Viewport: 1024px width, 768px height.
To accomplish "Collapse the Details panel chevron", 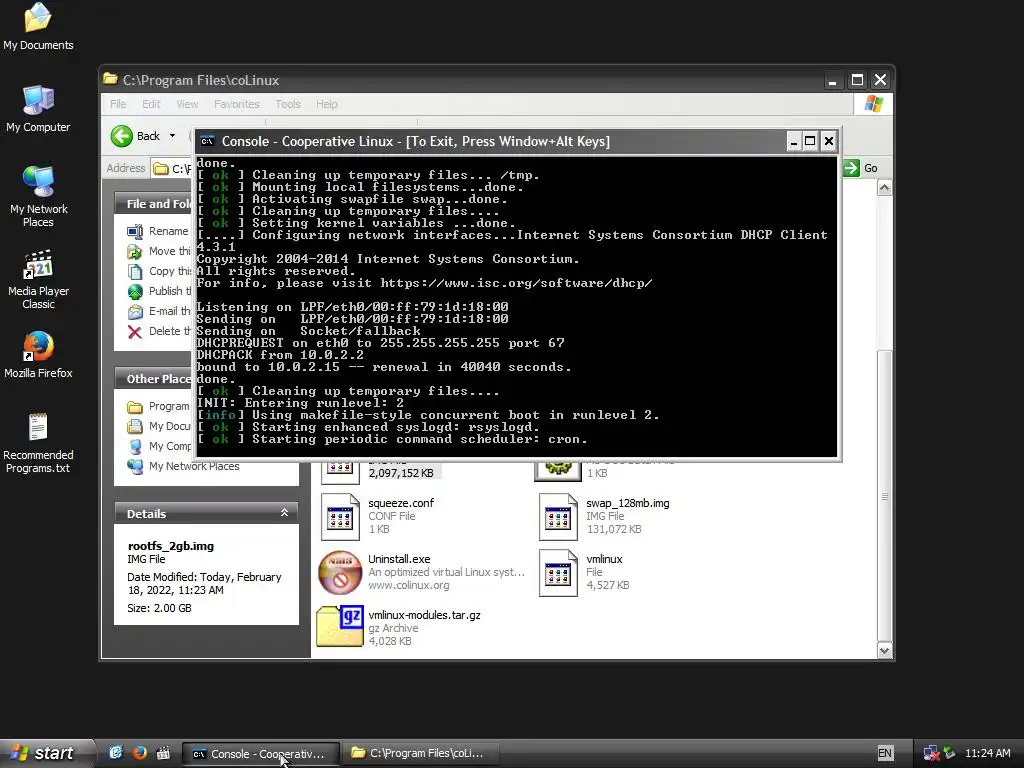I will pos(284,513).
